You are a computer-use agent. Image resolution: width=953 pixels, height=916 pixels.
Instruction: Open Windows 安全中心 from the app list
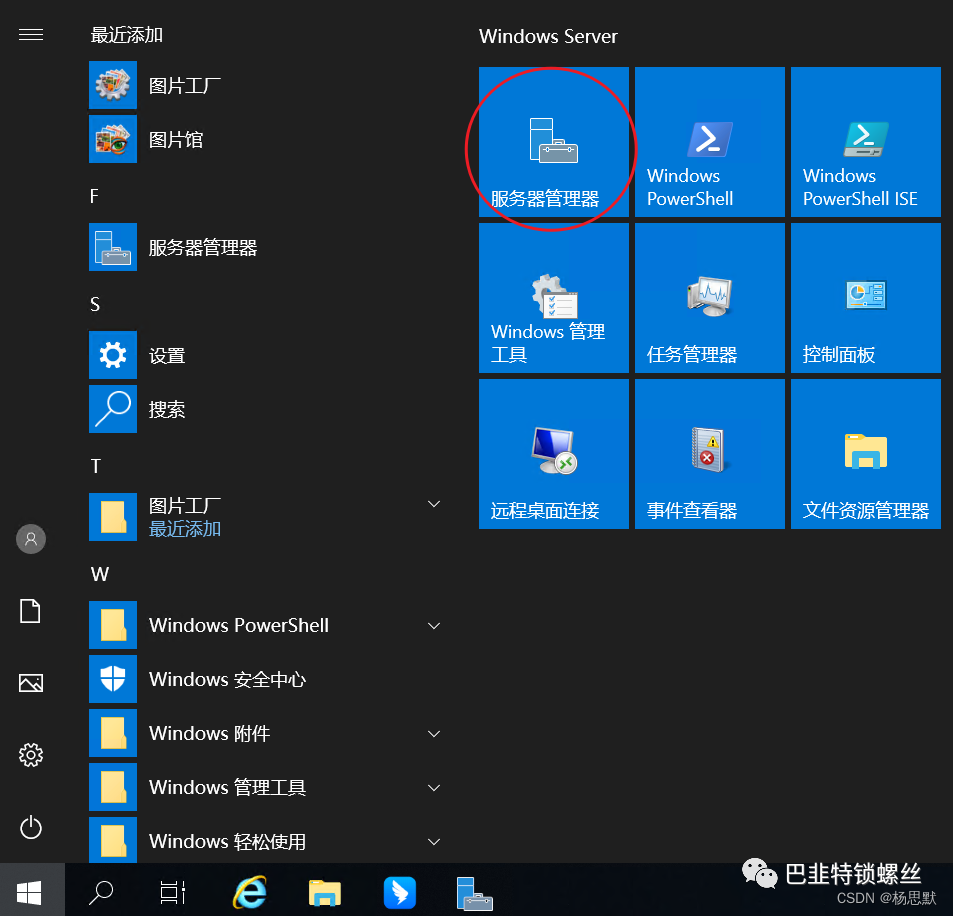267,679
